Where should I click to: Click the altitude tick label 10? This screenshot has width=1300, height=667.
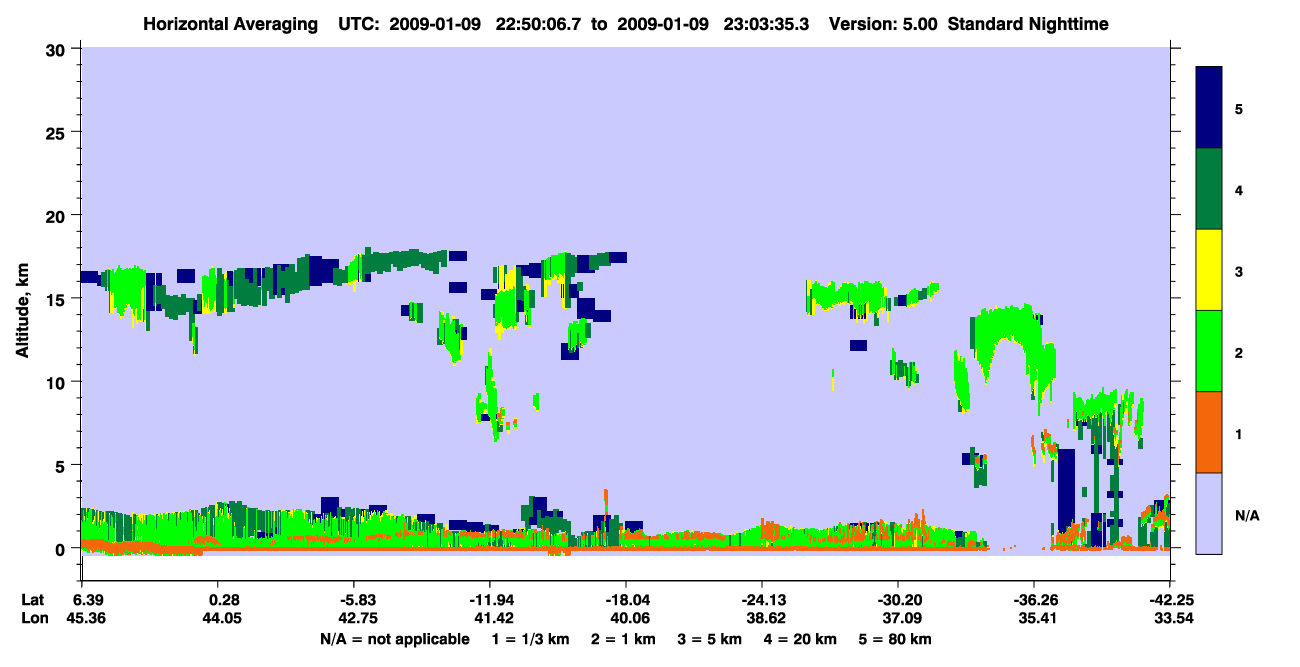(57, 382)
